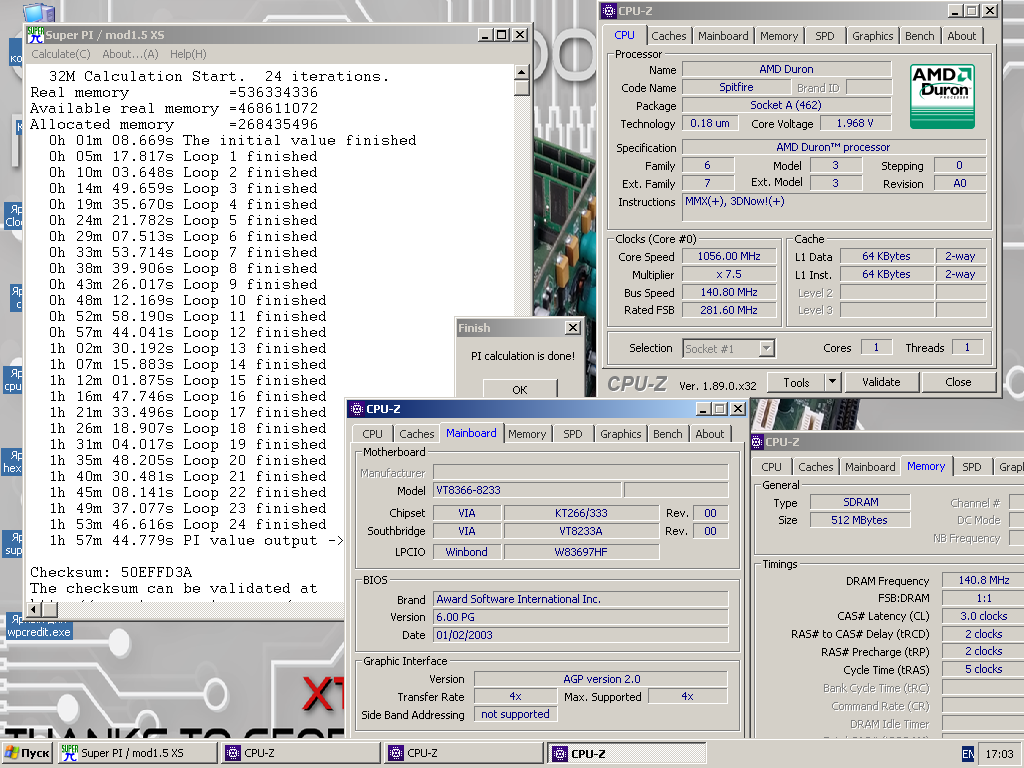Switch to Caches tab in top CPU-Z window
The height and width of the screenshot is (768, 1024).
click(x=669, y=36)
